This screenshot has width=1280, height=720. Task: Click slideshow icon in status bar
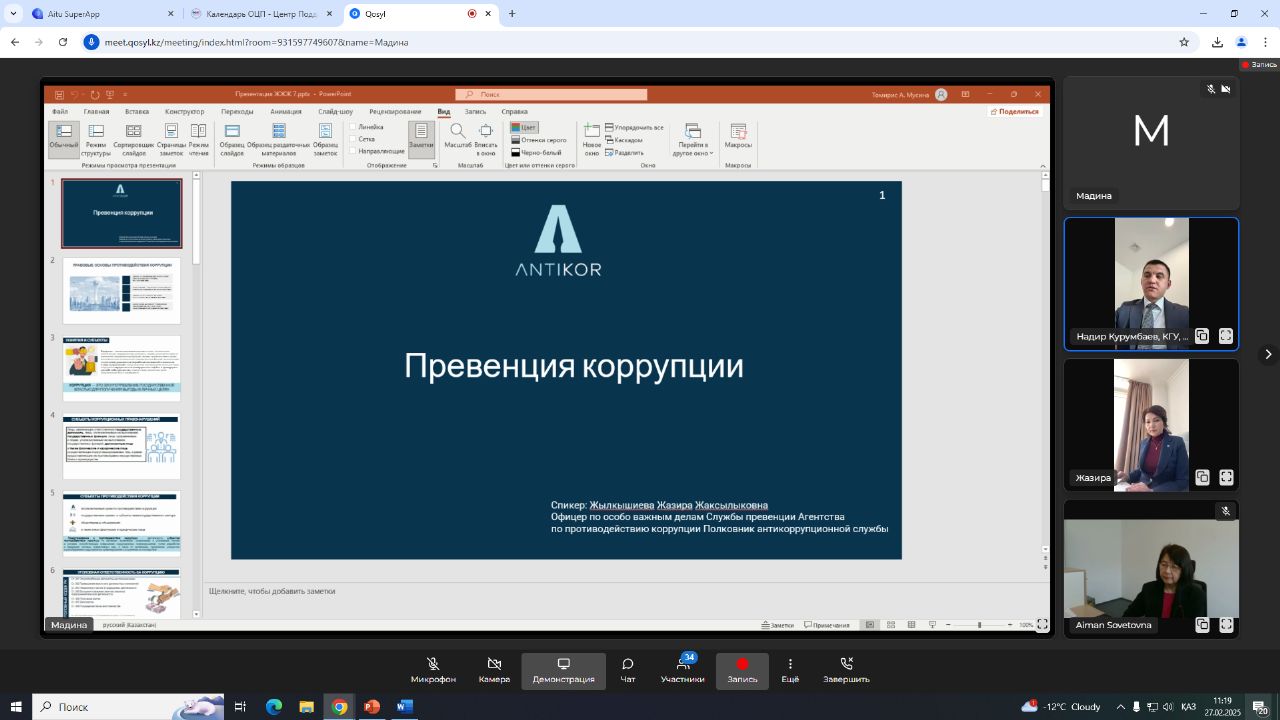click(932, 625)
